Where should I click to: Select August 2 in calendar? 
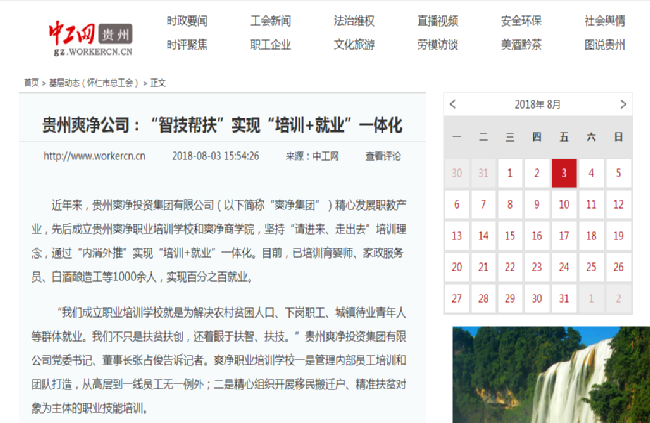(537, 173)
